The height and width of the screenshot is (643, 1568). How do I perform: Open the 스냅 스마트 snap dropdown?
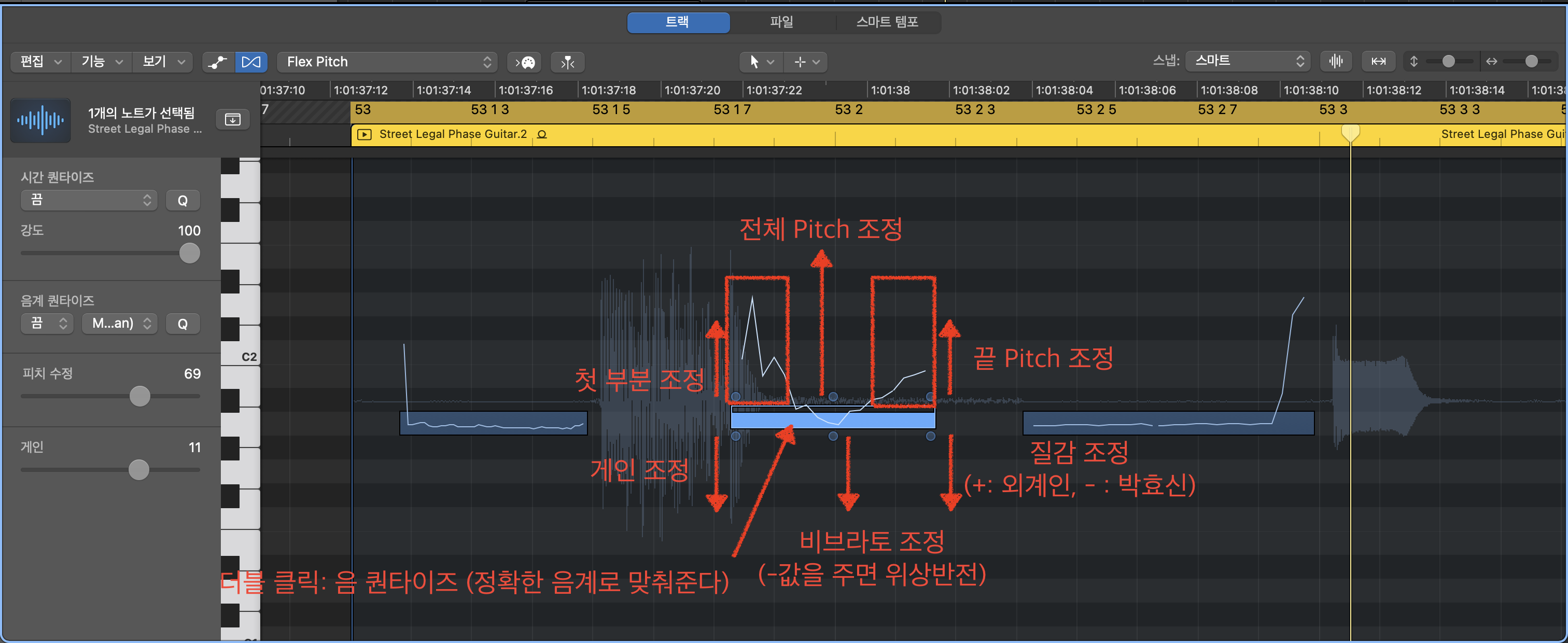[x=1249, y=61]
